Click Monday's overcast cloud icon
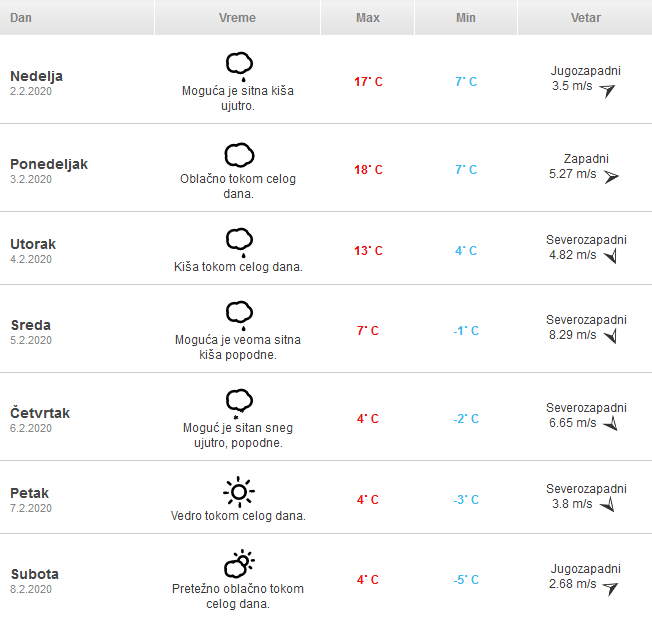The height and width of the screenshot is (617, 652). (x=238, y=155)
